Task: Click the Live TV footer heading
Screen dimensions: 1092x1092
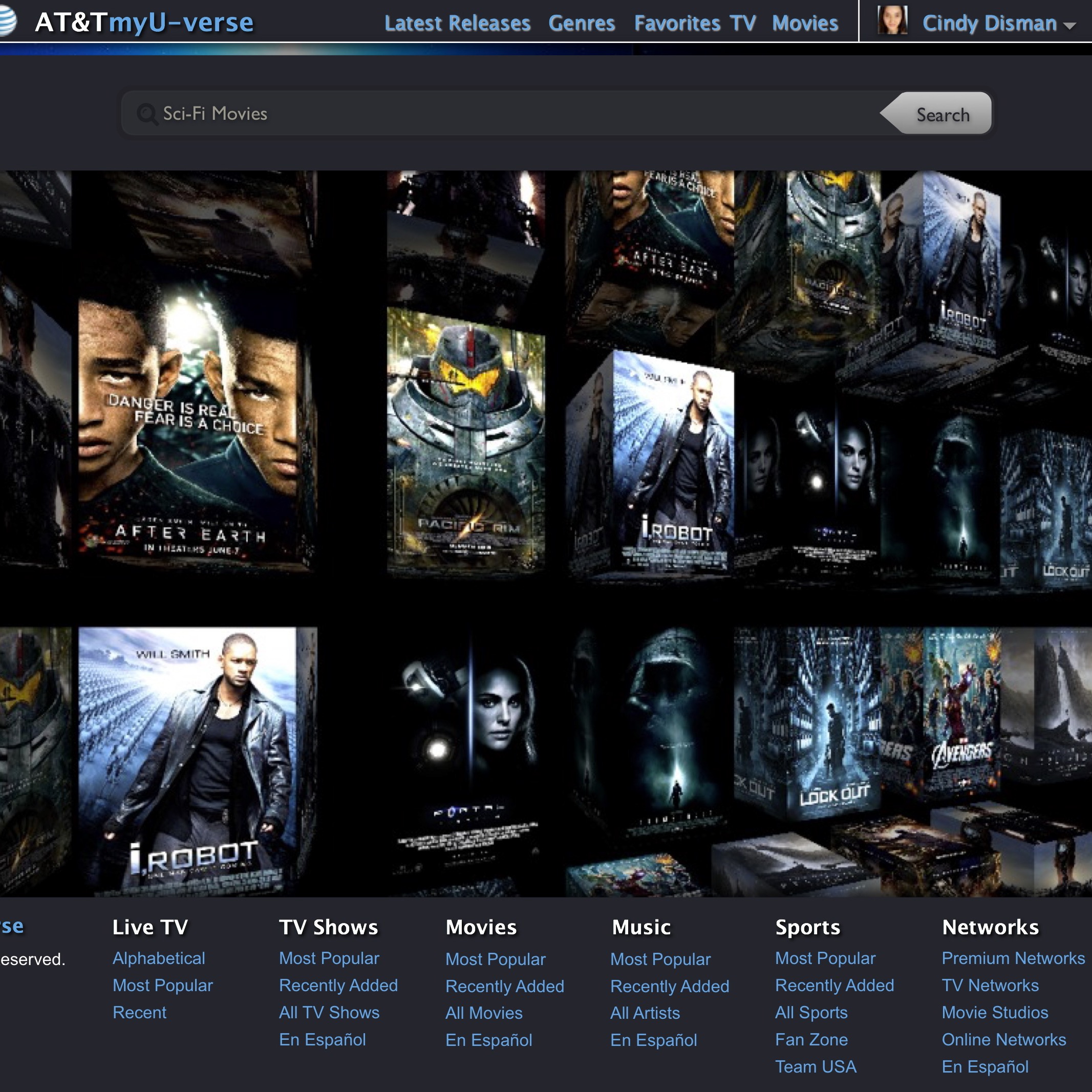Action: click(151, 927)
